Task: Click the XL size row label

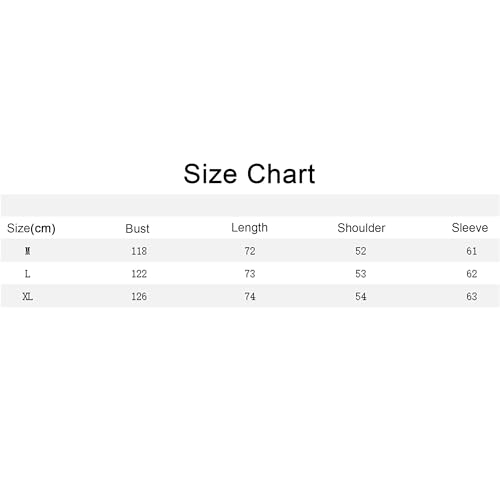Action: click(28, 296)
